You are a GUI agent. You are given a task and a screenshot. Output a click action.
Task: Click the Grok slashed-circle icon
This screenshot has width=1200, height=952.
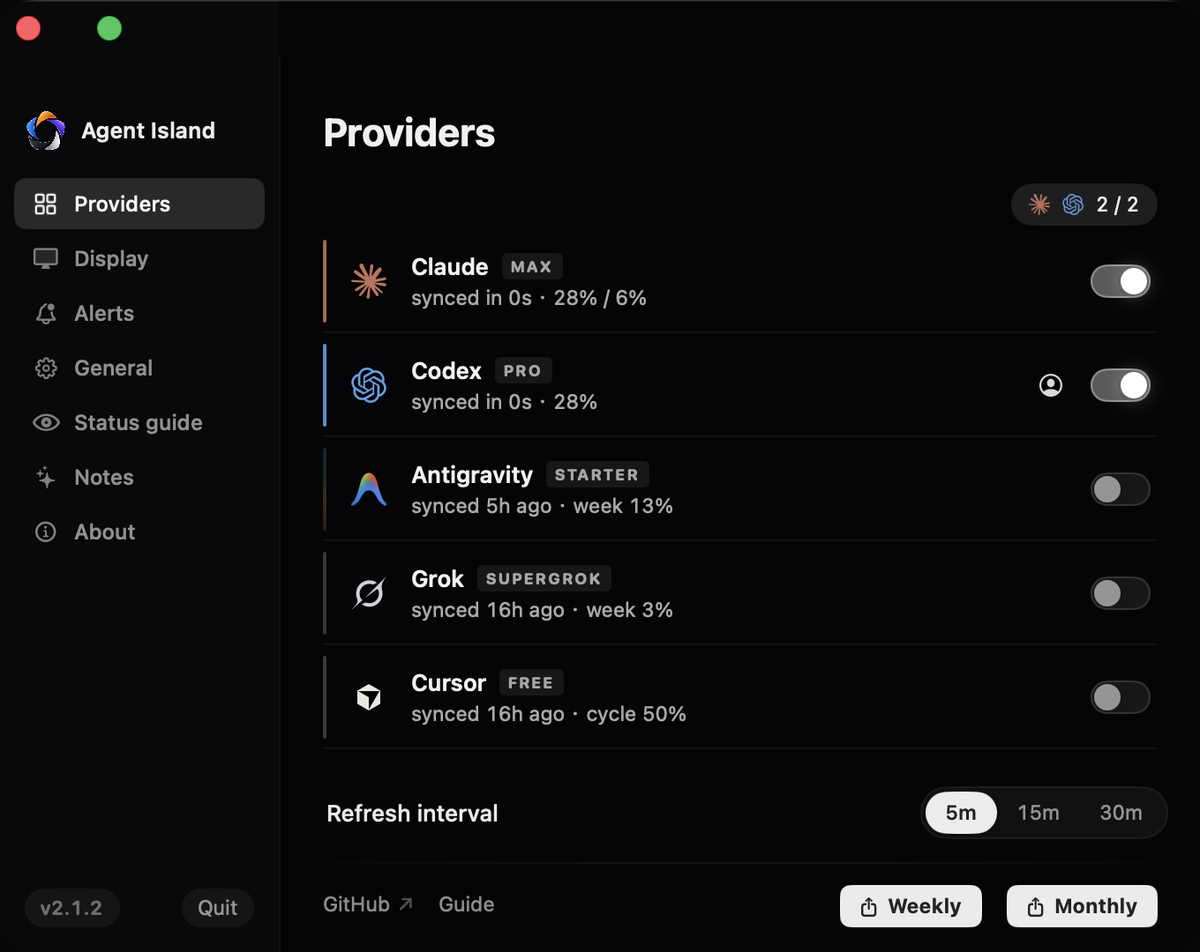tap(369, 594)
